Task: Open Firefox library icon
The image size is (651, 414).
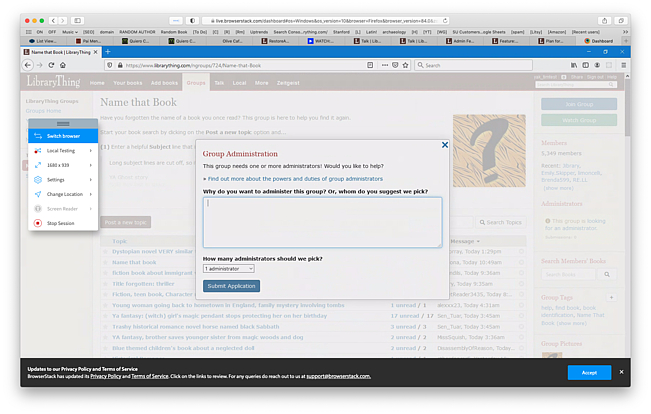Action: click(574, 65)
